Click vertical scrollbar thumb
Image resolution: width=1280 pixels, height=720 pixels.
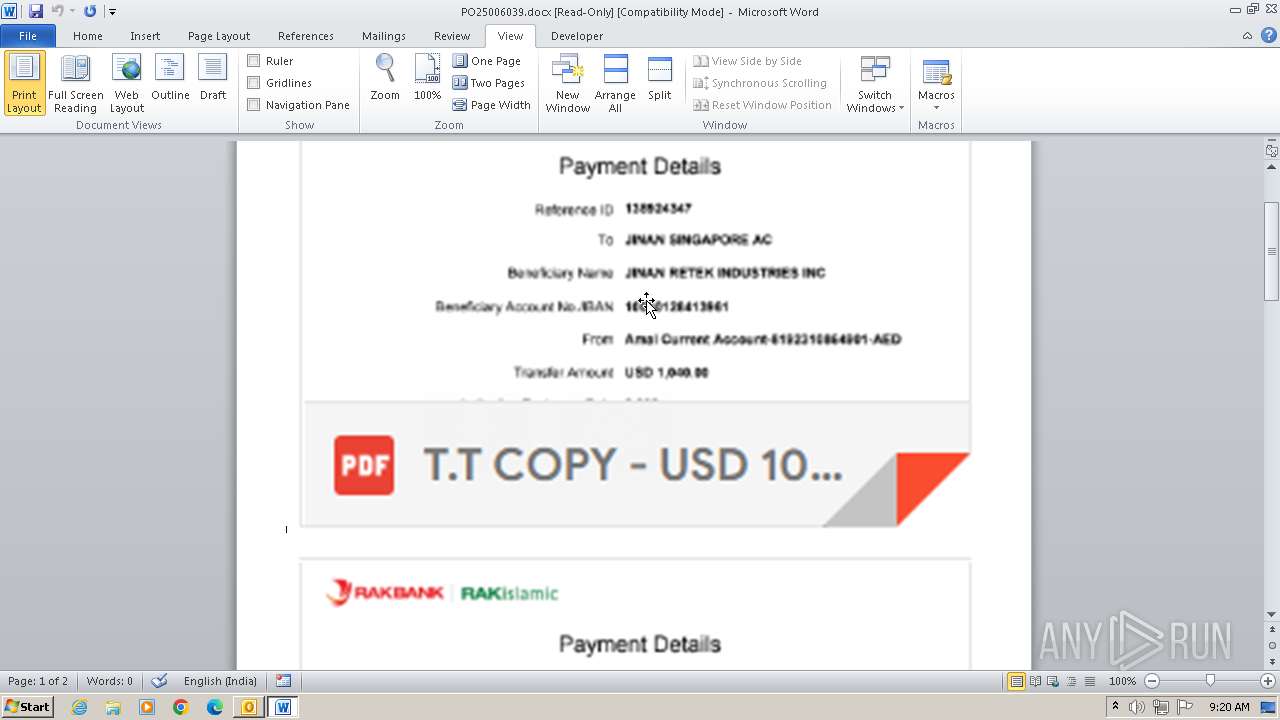(x=1271, y=251)
